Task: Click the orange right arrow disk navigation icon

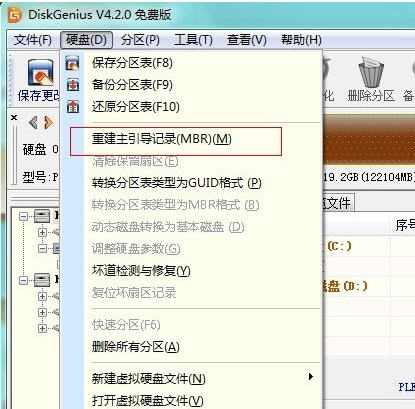Action: (49, 123)
